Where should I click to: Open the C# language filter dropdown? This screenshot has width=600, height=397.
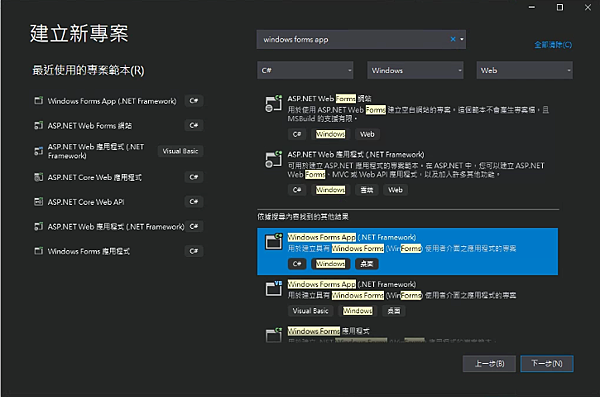point(305,70)
